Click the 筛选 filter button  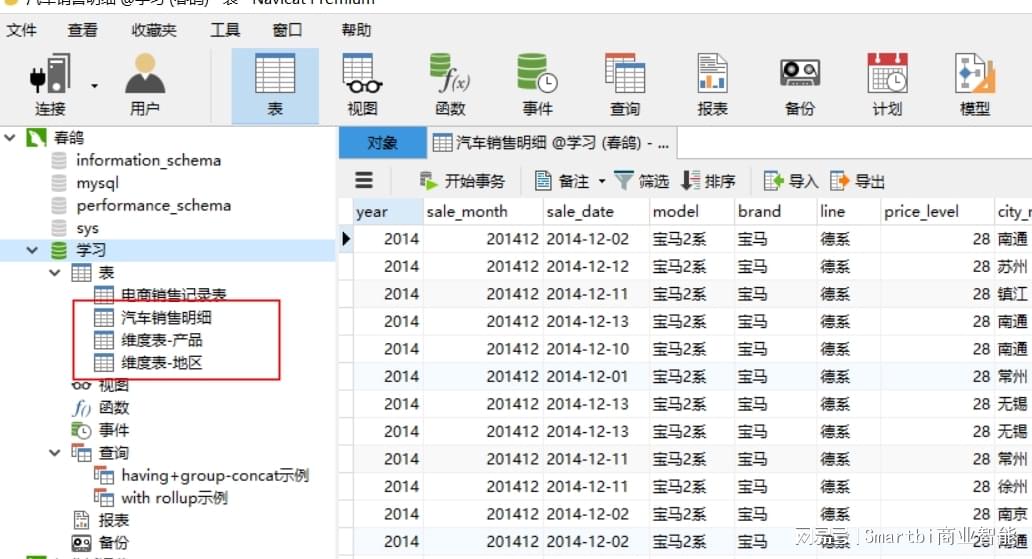pyautogui.click(x=642, y=180)
